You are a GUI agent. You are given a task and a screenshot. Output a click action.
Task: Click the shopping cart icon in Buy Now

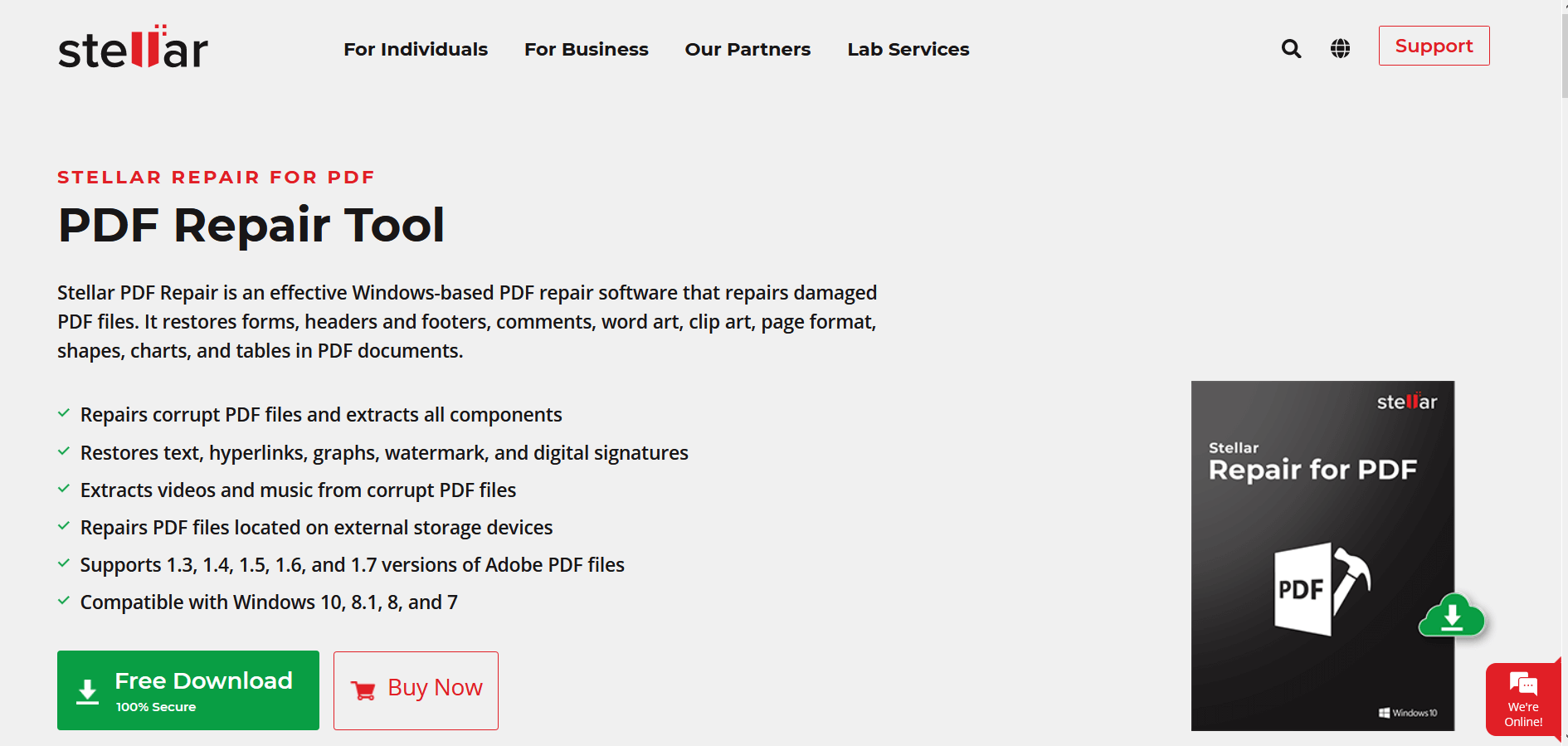tap(363, 689)
